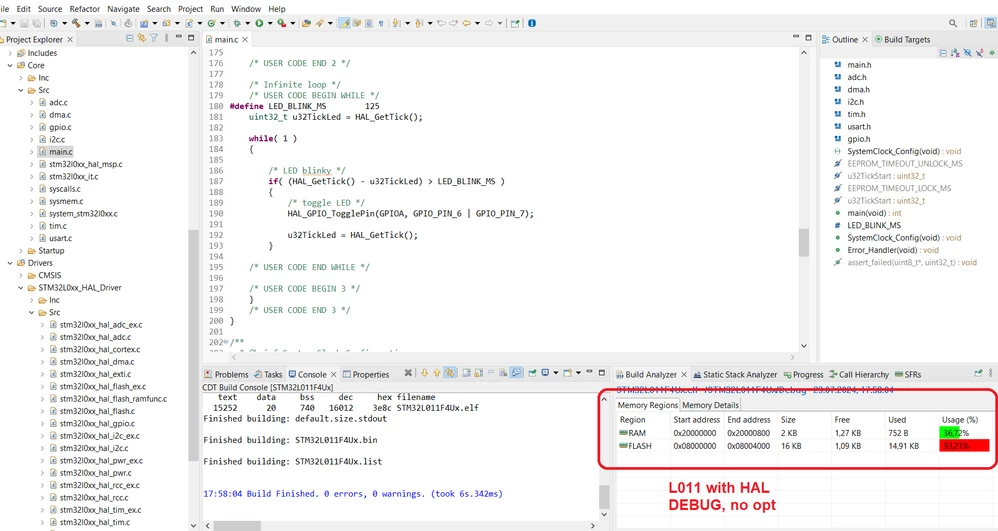Toggle Link with Editor in Project Explorer
This screenshot has width=998, height=531.
point(142,39)
